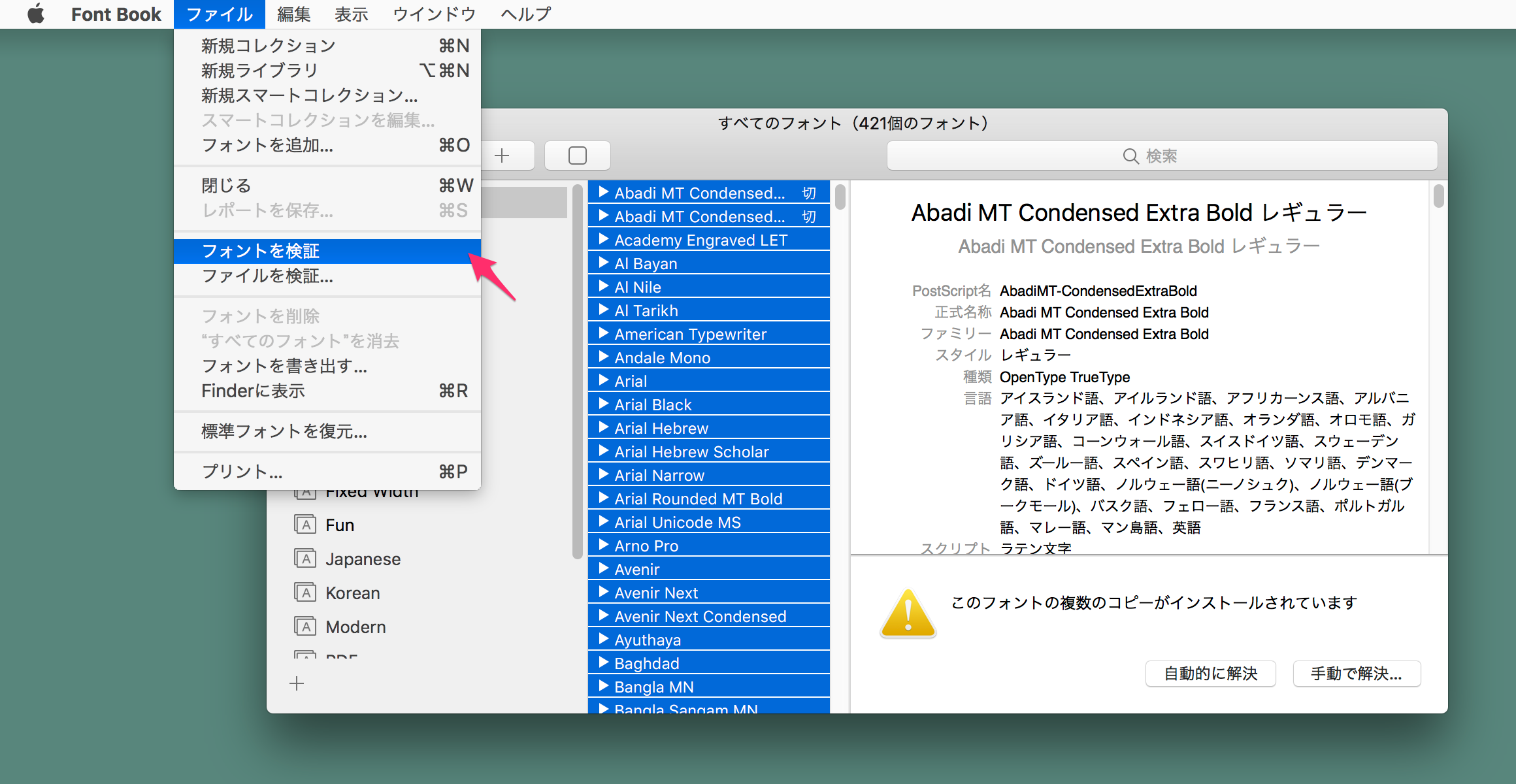Select Finderに表示 menu item
Image resolution: width=1516 pixels, height=784 pixels.
[327, 391]
